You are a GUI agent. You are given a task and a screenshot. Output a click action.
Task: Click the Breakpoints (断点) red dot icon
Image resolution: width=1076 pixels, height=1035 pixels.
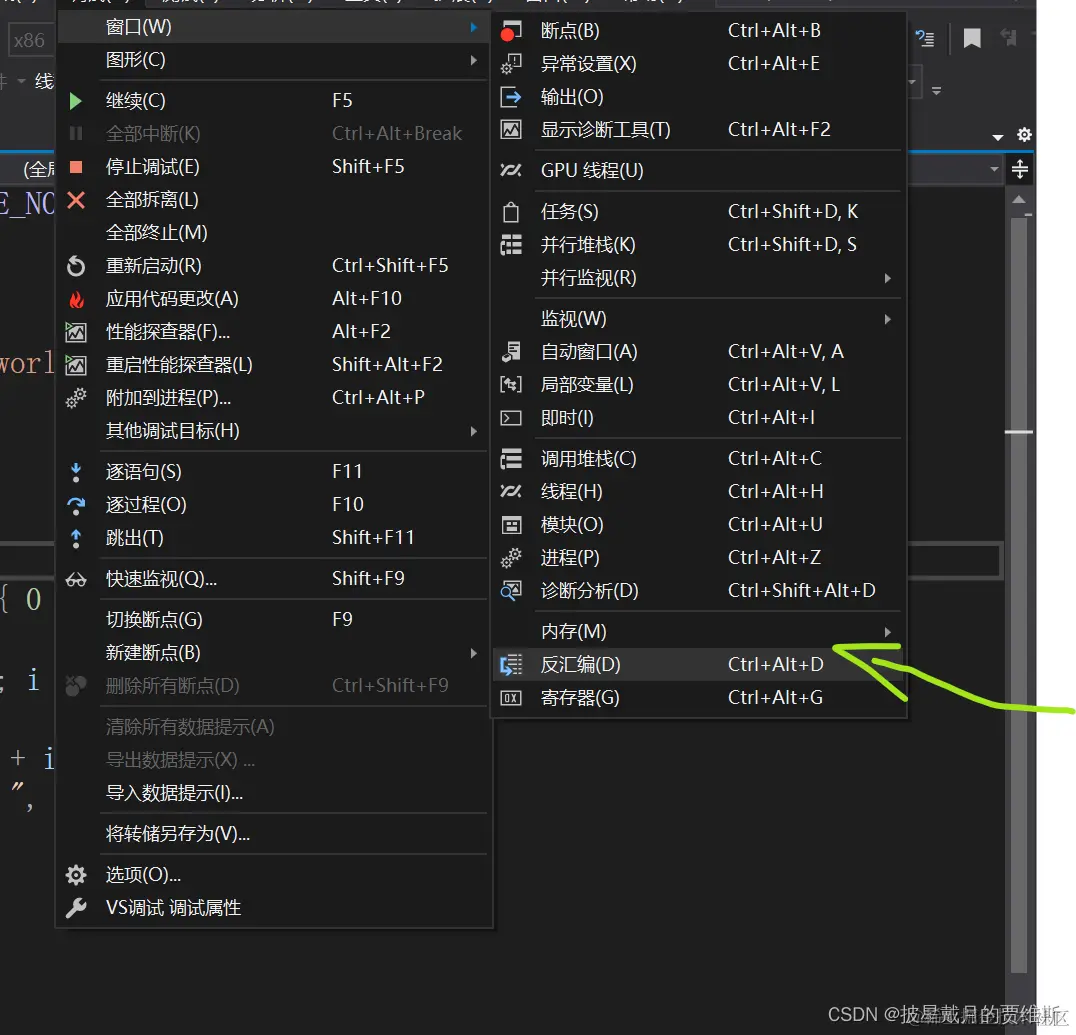pyautogui.click(x=511, y=31)
